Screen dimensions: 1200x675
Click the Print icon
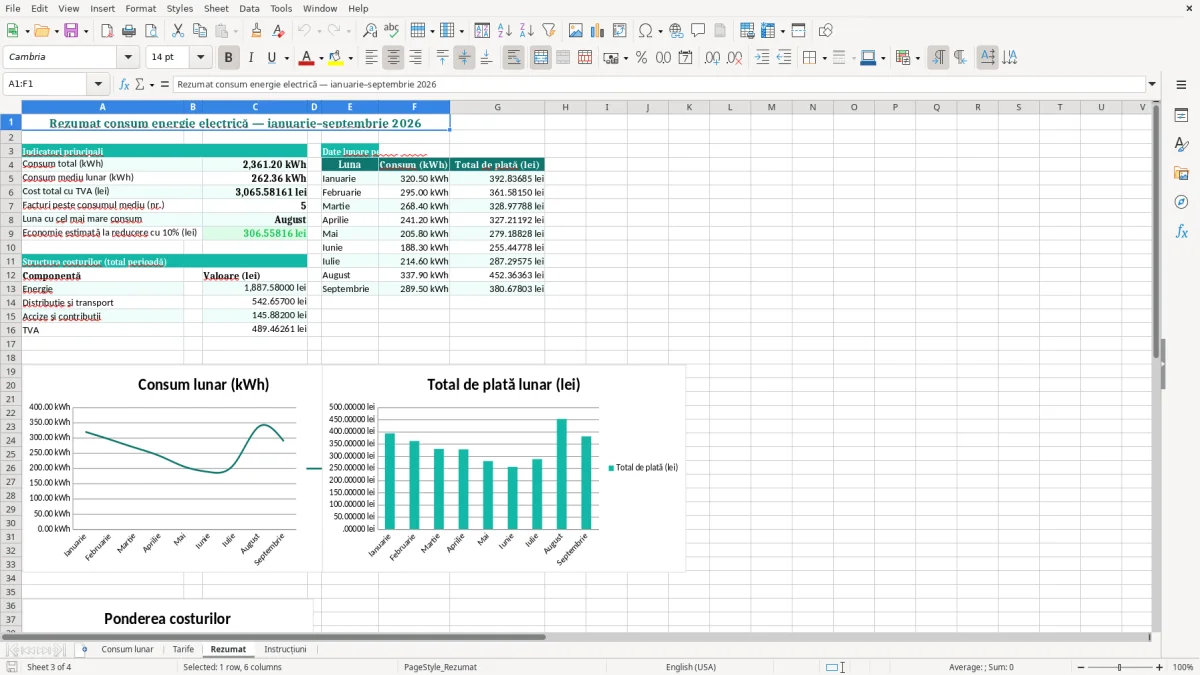click(129, 31)
